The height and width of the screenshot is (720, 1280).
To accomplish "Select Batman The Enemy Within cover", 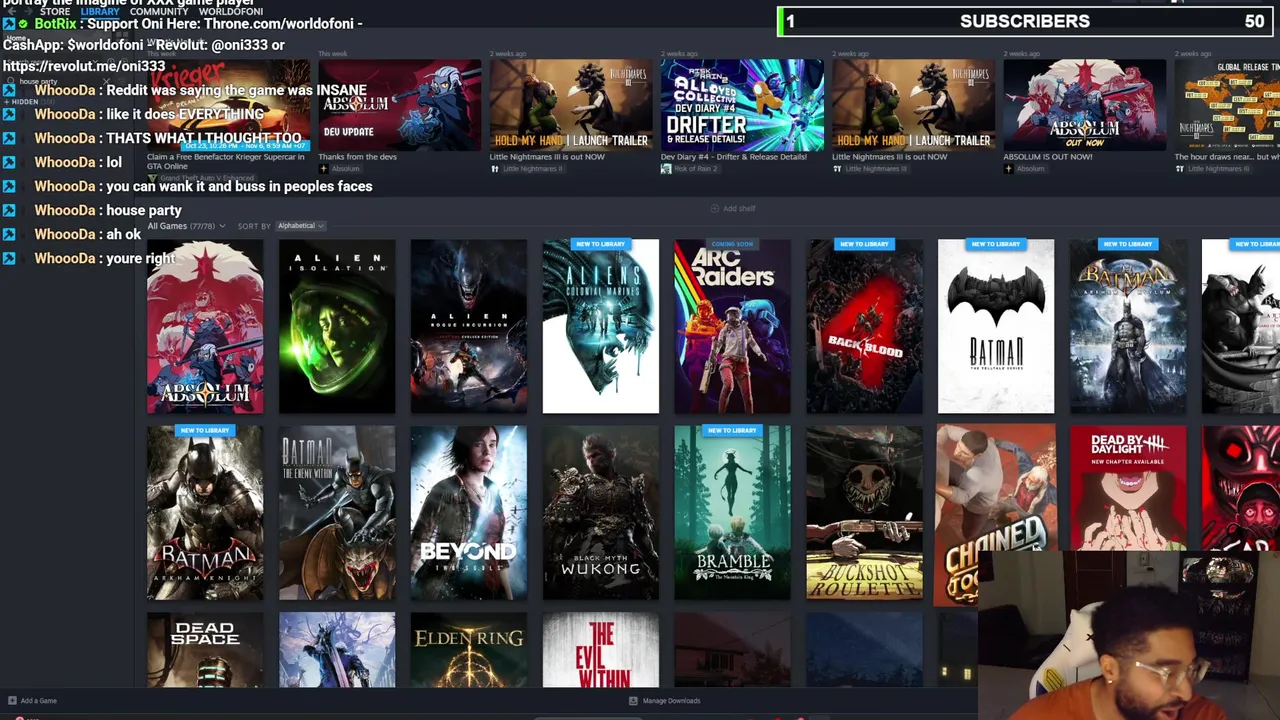I will pyautogui.click(x=337, y=513).
